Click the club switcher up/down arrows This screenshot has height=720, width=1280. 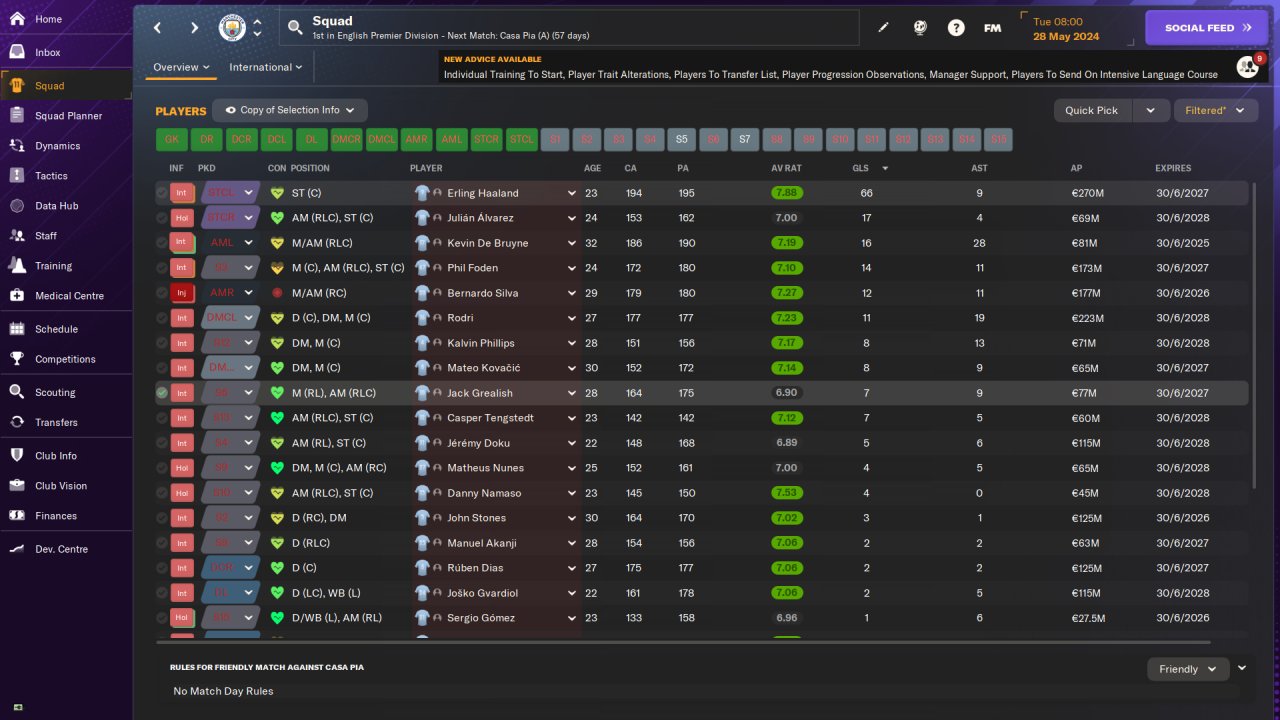pos(257,28)
